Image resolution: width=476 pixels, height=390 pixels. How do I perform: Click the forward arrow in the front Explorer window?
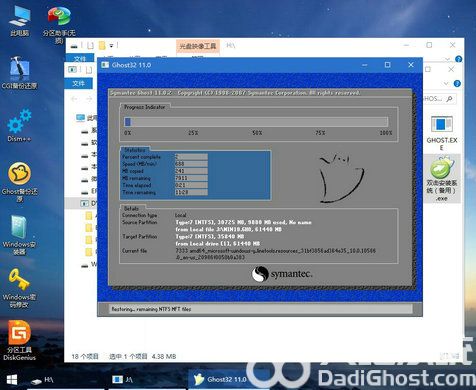(89, 99)
